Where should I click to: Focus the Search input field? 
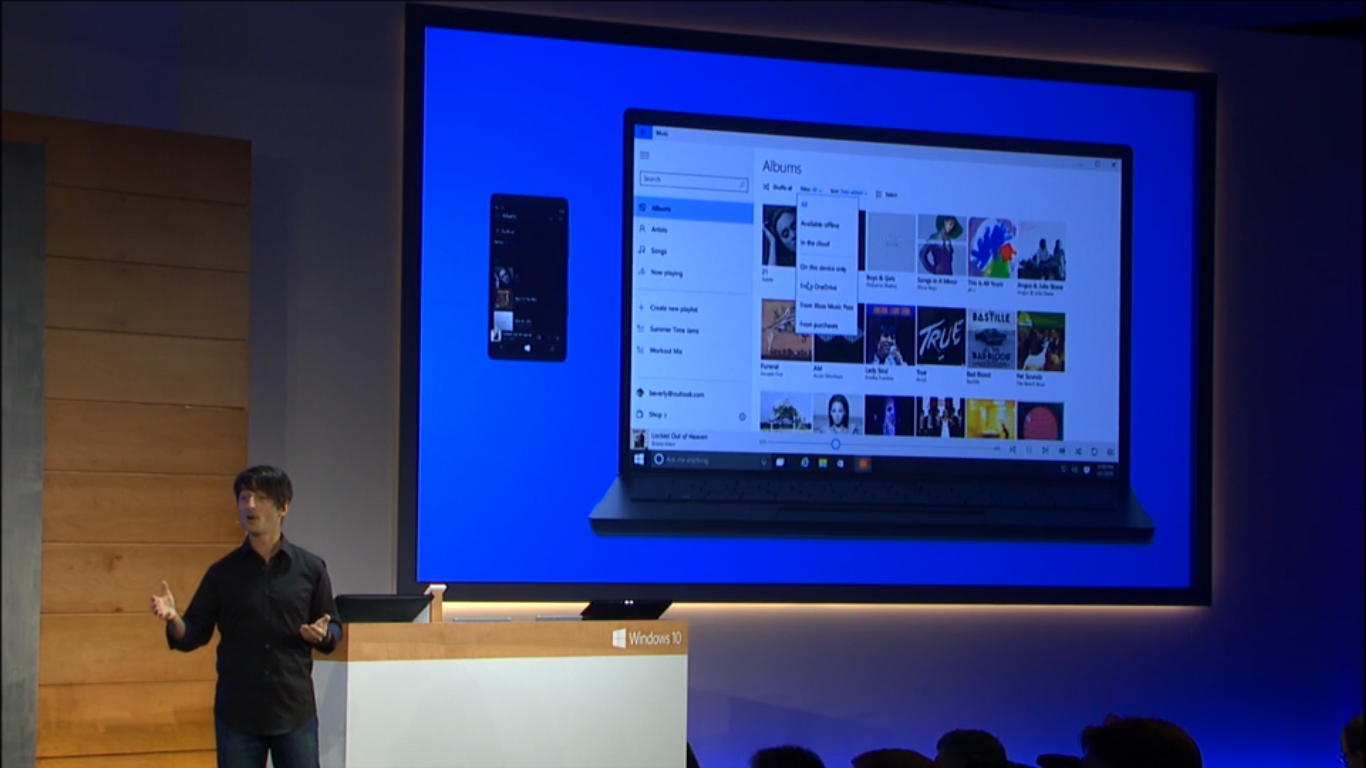pyautogui.click(x=694, y=181)
